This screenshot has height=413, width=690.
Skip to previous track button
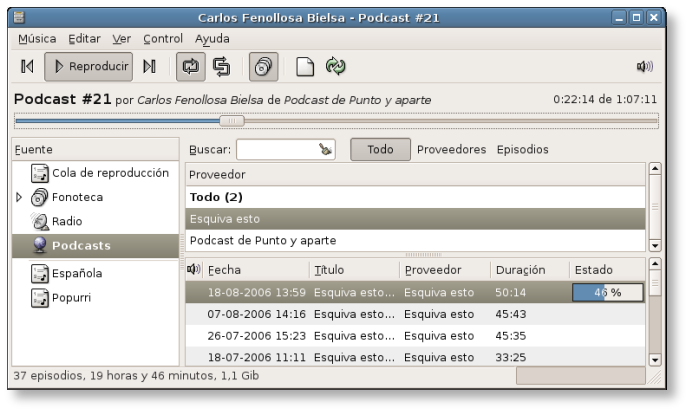coord(27,67)
